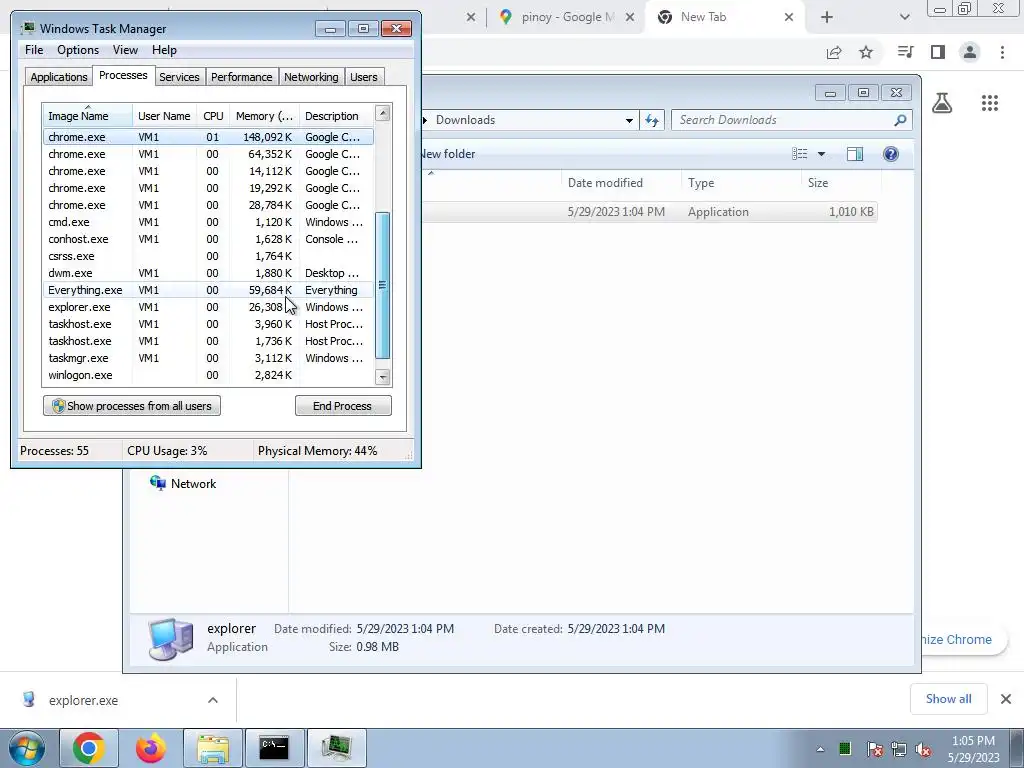Image resolution: width=1024 pixels, height=768 pixels.
Task: Click the taskbar clock showing 1:05 PM
Action: pos(973,749)
